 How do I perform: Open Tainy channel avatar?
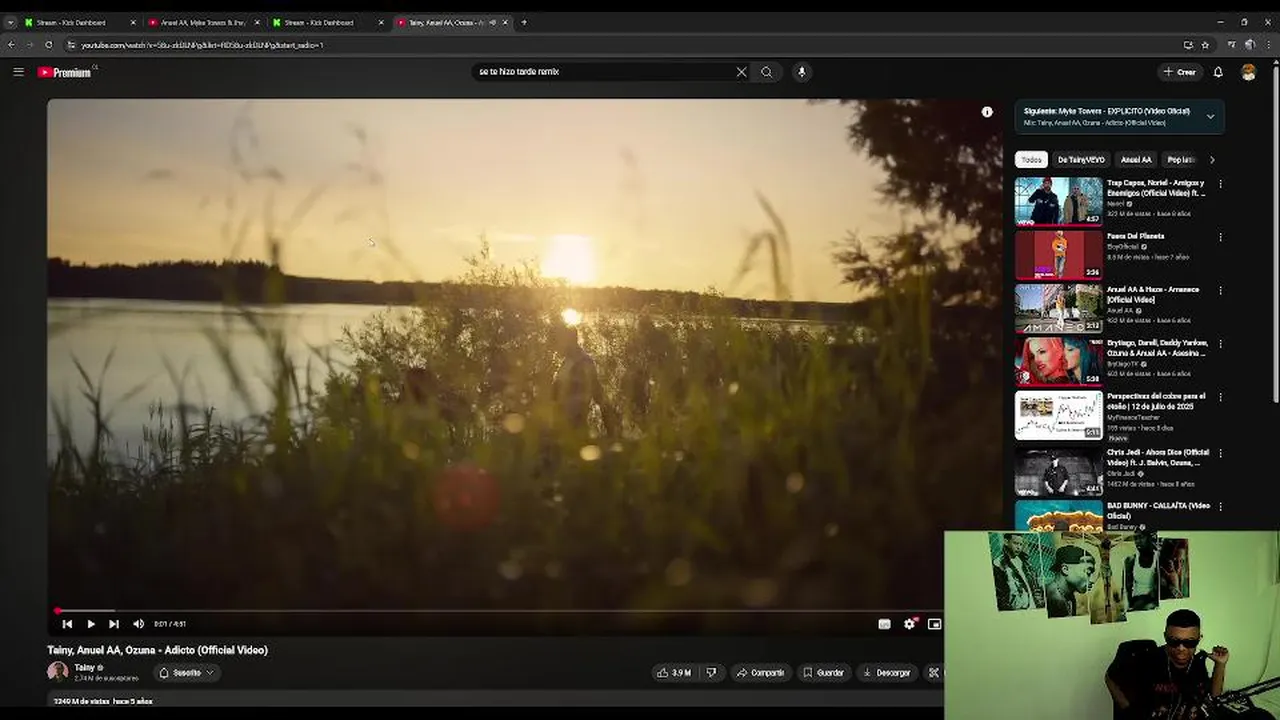(x=58, y=672)
